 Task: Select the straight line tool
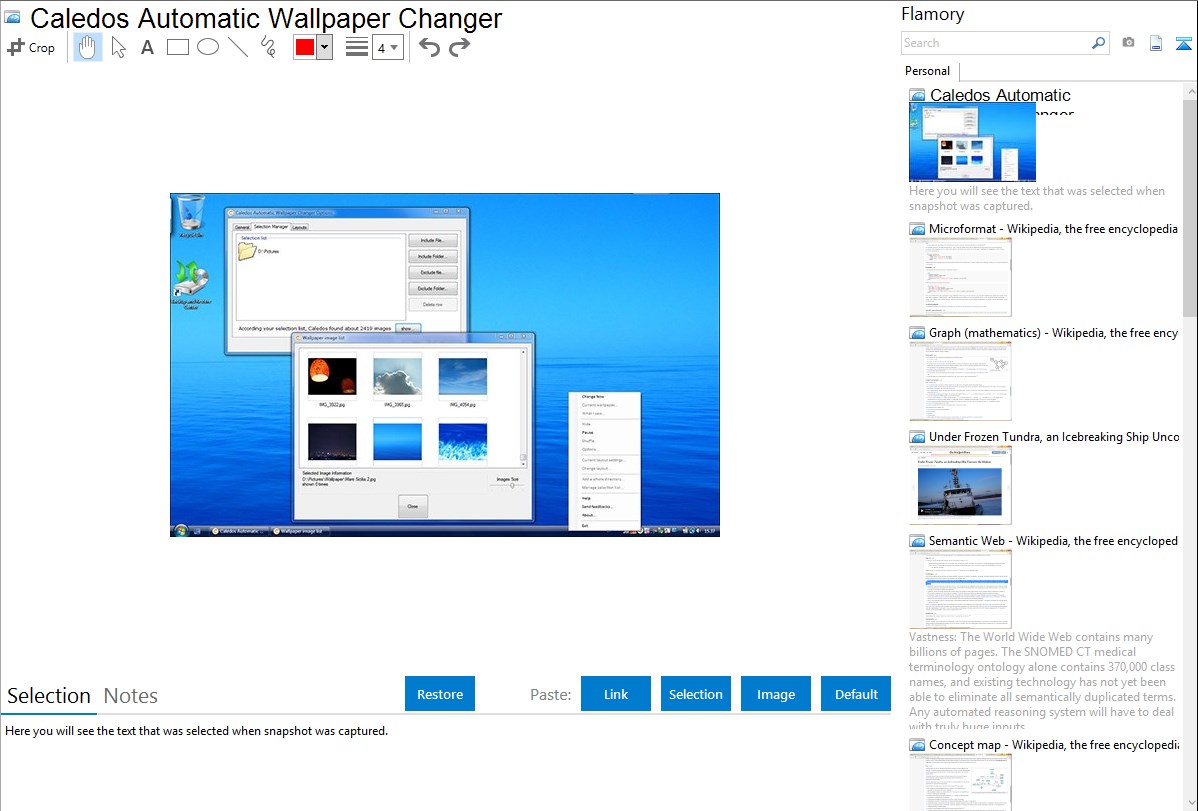click(x=237, y=47)
